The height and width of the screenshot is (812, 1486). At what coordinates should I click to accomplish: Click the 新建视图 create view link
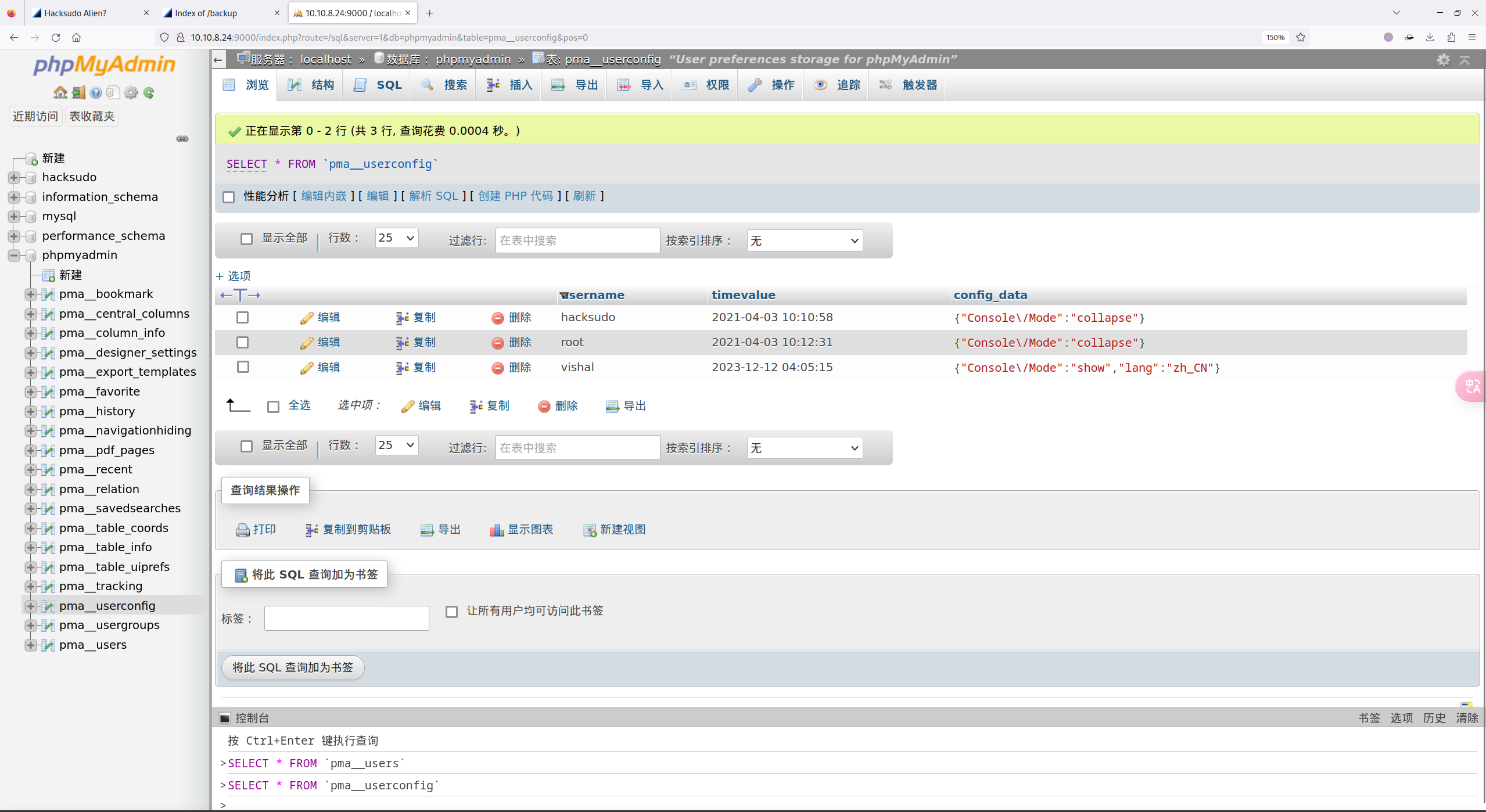[x=615, y=530]
